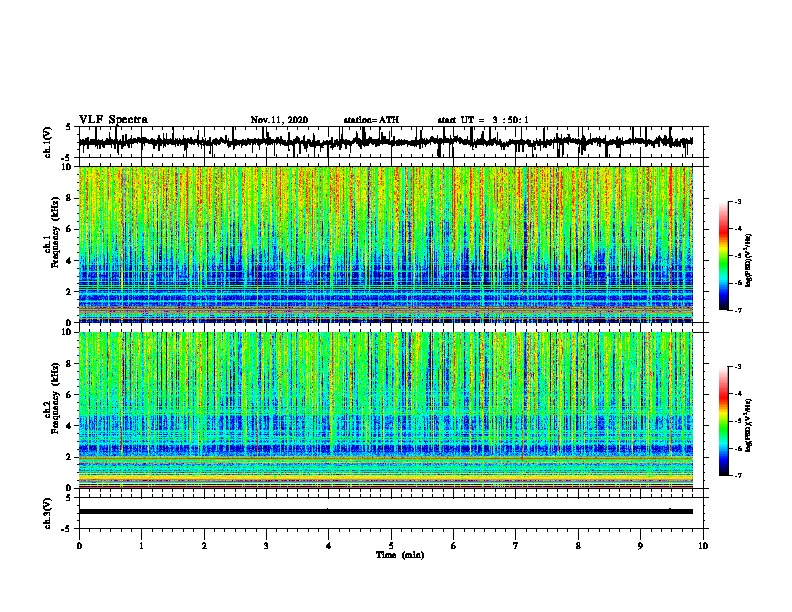Click time axis tick label '10'
This screenshot has height=612, width=792.
coord(703,546)
